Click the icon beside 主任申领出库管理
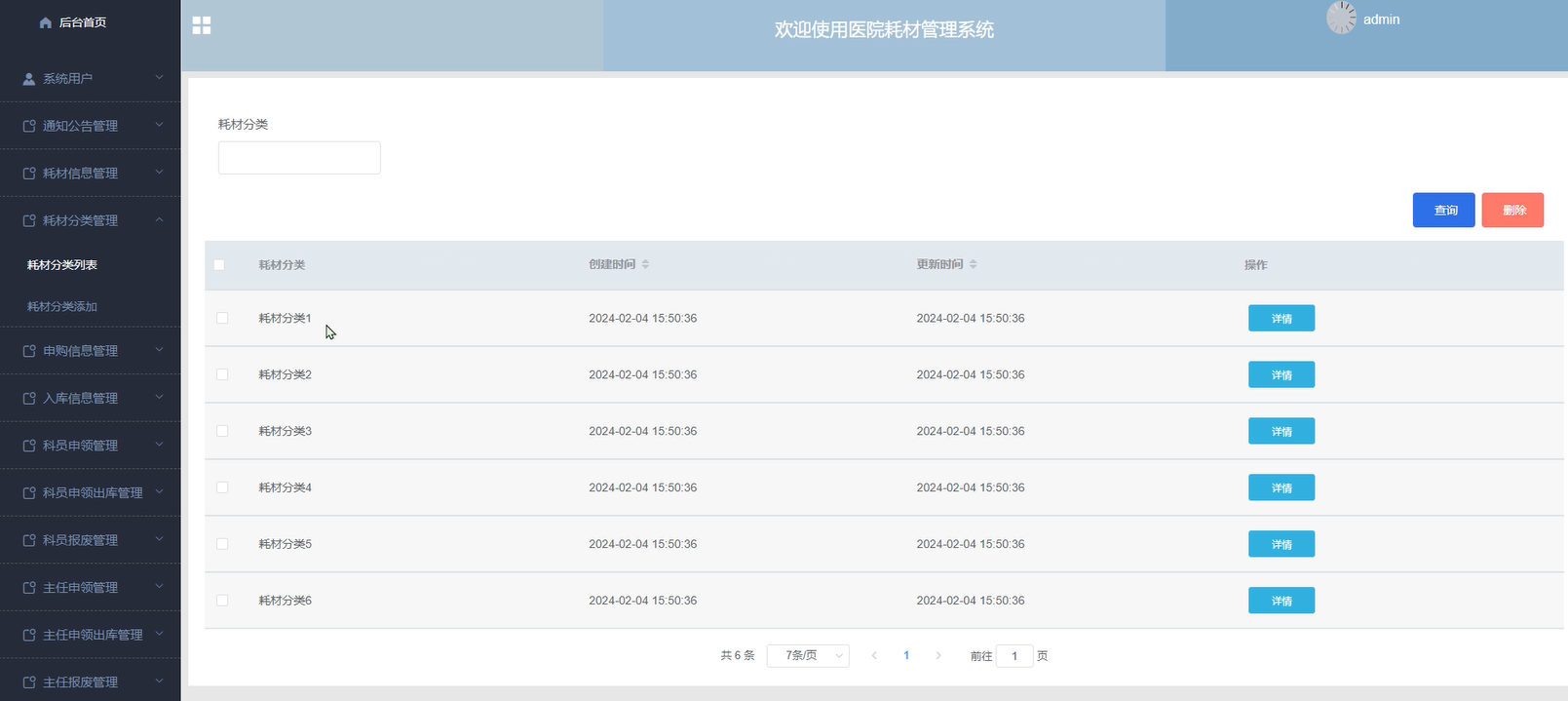This screenshot has width=1568, height=701. click(x=29, y=635)
